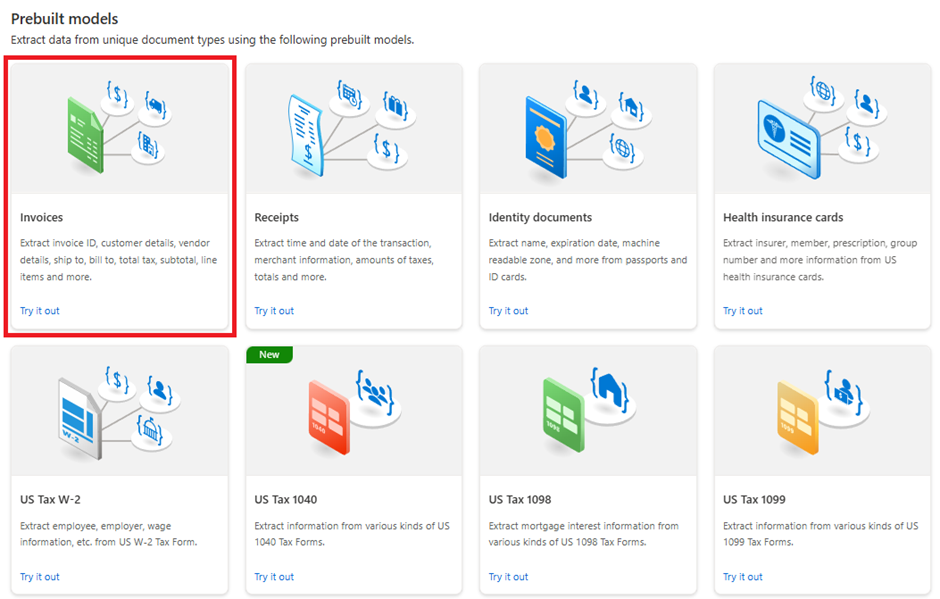
Task: Click the New badge on US Tax 1040
Action: [269, 355]
